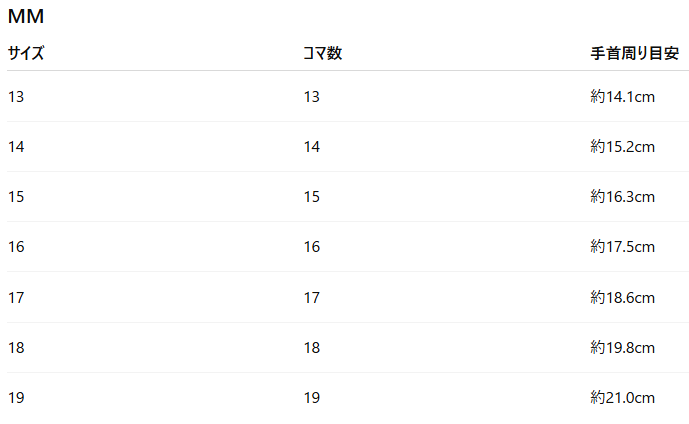Select the 約17.5cm wrist measurement cell
This screenshot has width=689, height=424.
pyautogui.click(x=622, y=247)
